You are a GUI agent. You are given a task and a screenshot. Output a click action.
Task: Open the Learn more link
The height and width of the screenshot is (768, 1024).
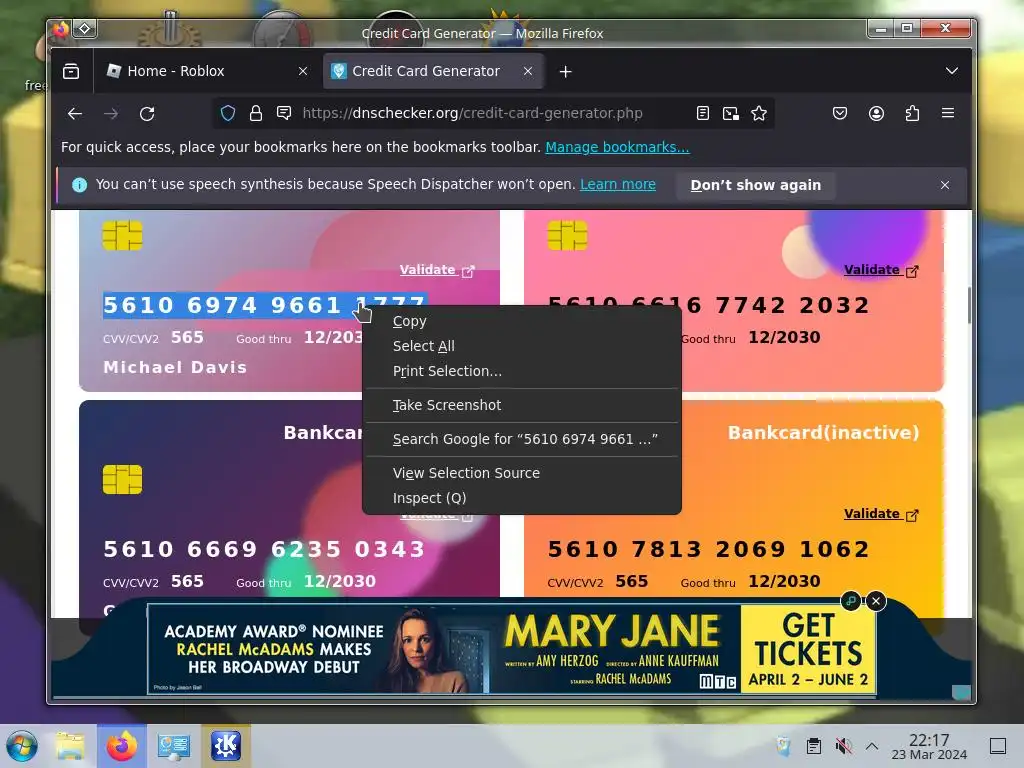coord(618,185)
